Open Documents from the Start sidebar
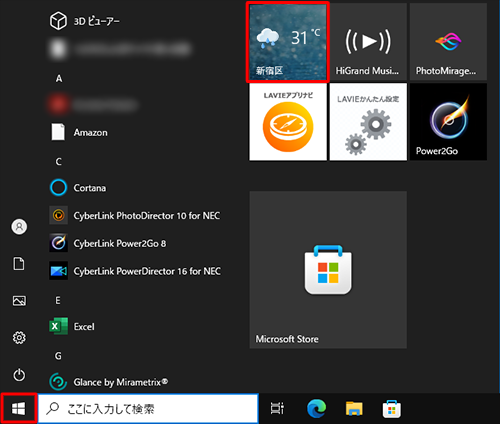Image resolution: width=500 pixels, height=424 pixels. coord(19,264)
